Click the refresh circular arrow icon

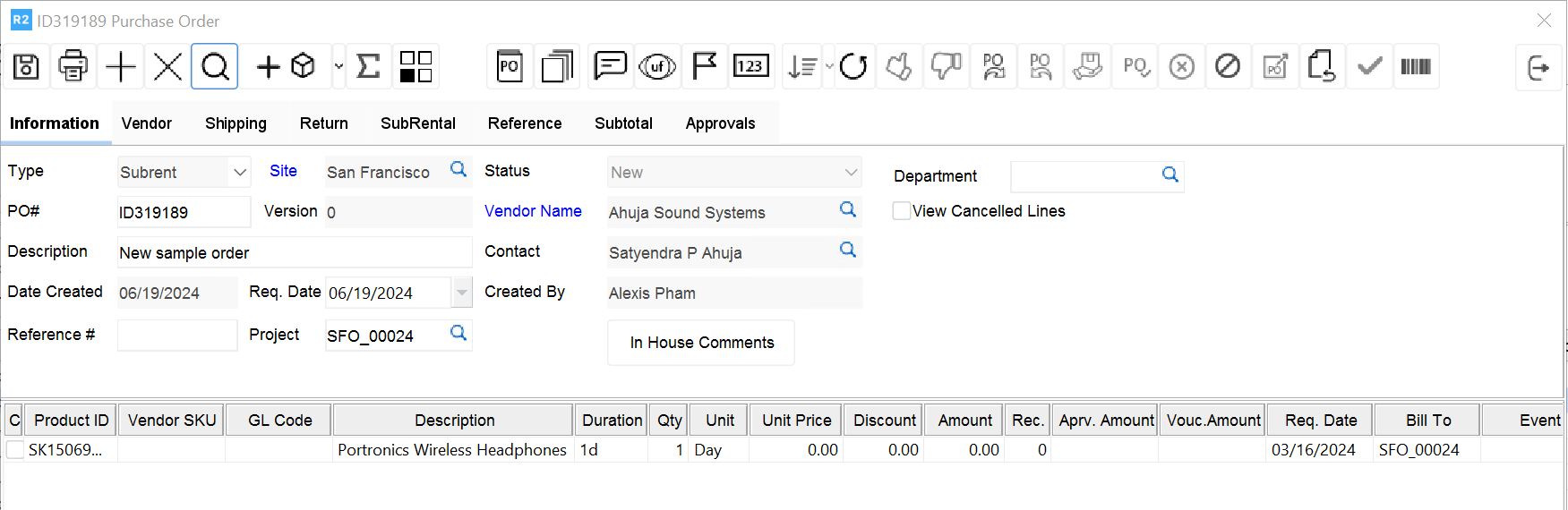coord(853,66)
